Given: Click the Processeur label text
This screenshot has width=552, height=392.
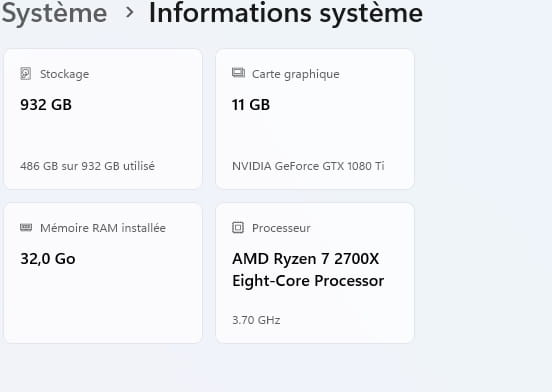Looking at the screenshot, I should coord(281,228).
